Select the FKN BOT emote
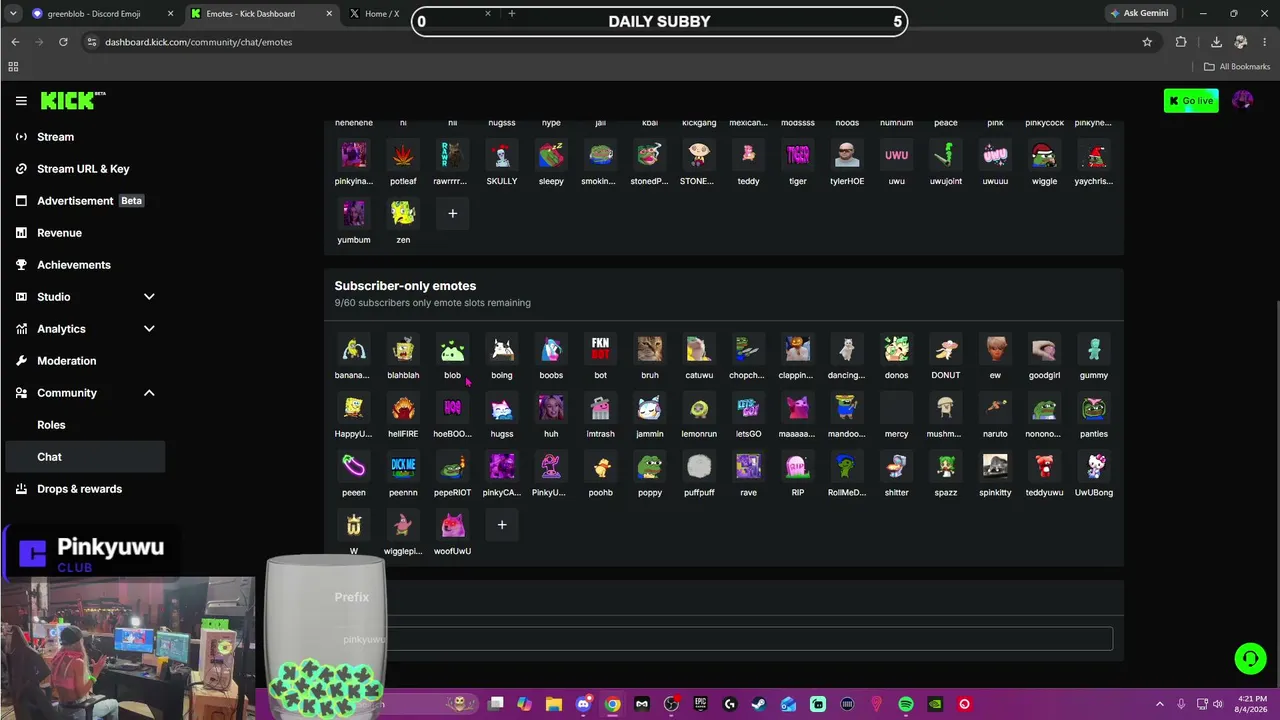The width and height of the screenshot is (1280, 720). [600, 349]
